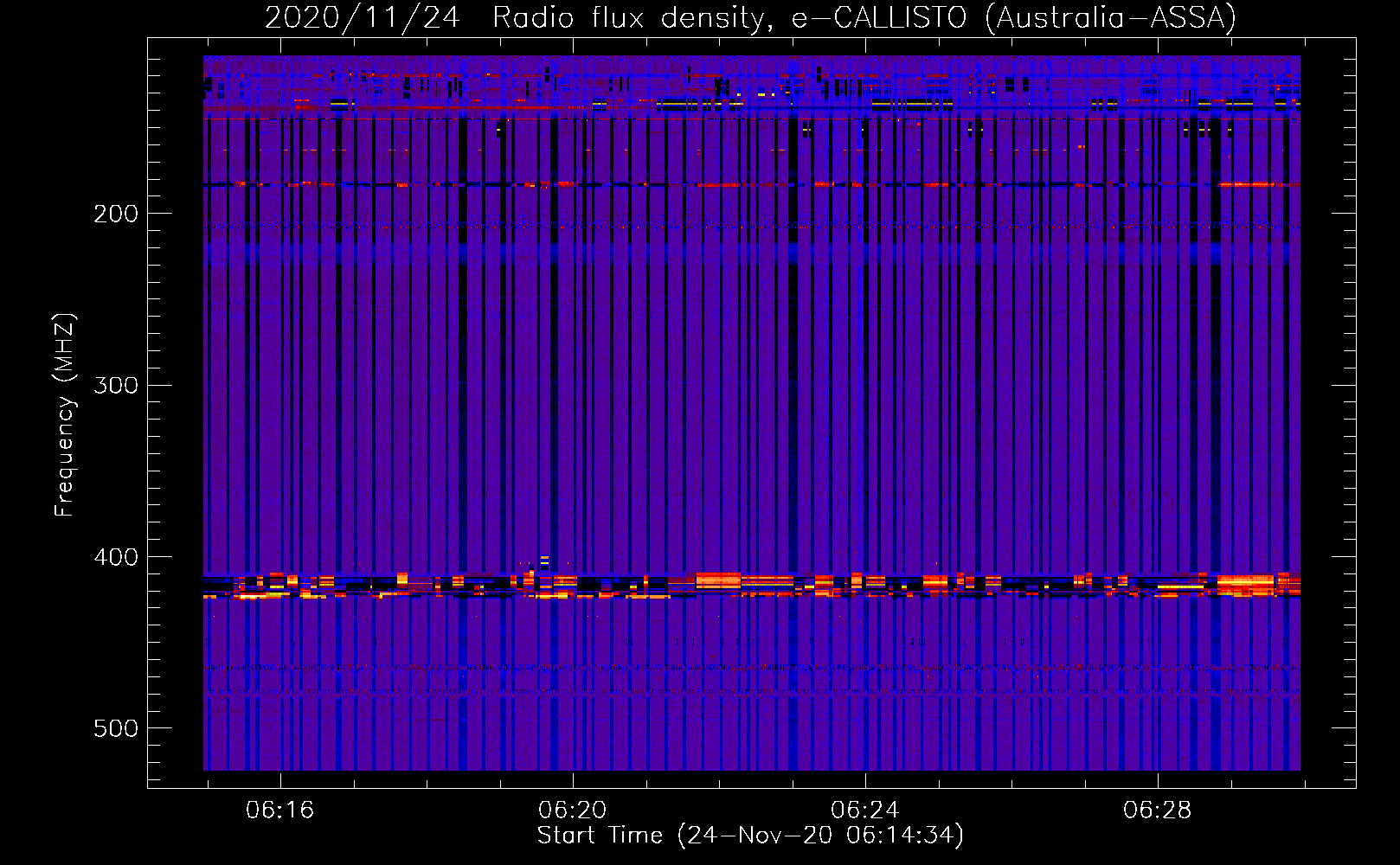Click the 06:28 time tick label
This screenshot has width=1400, height=865.
(1157, 811)
